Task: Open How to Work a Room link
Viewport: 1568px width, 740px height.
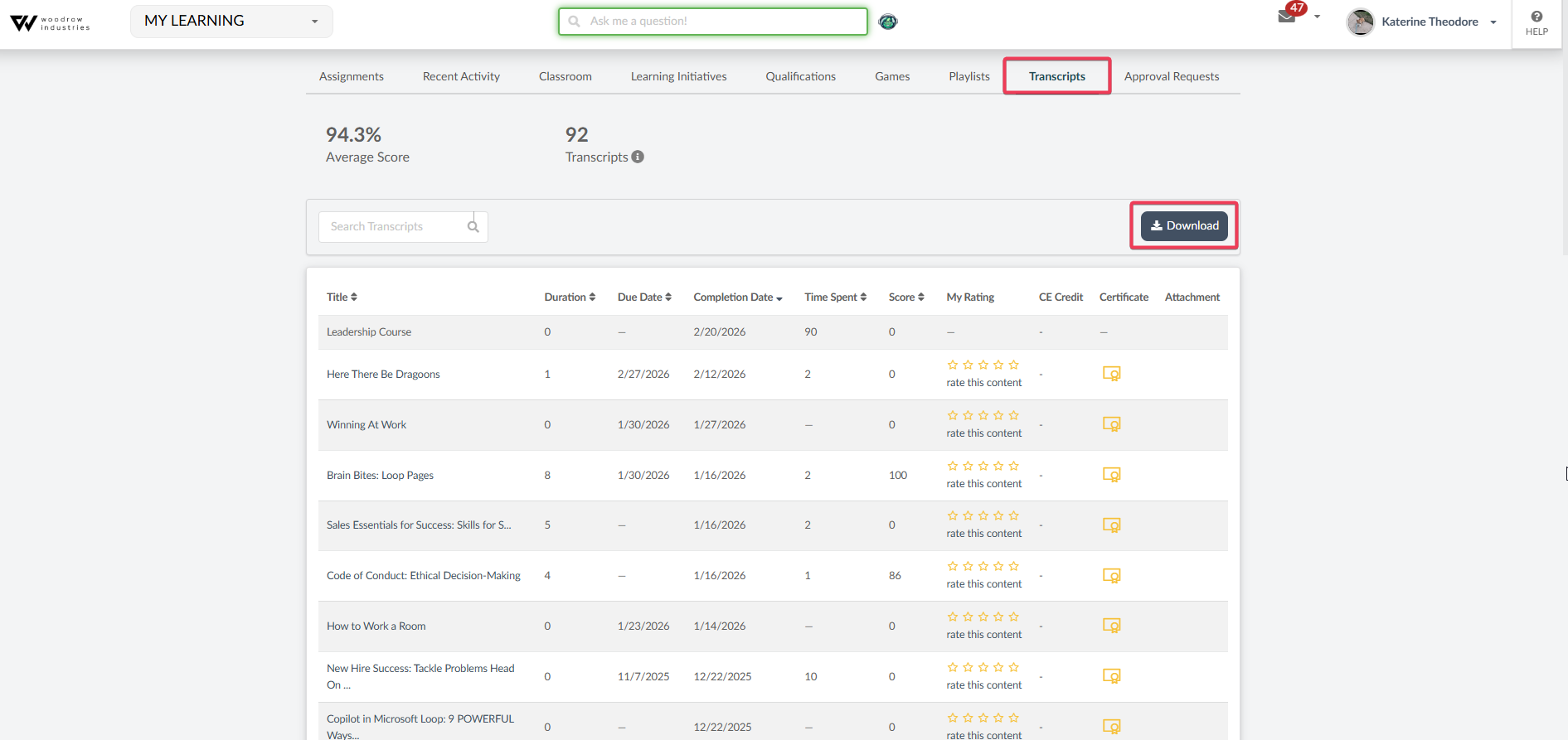Action: pyautogui.click(x=376, y=626)
